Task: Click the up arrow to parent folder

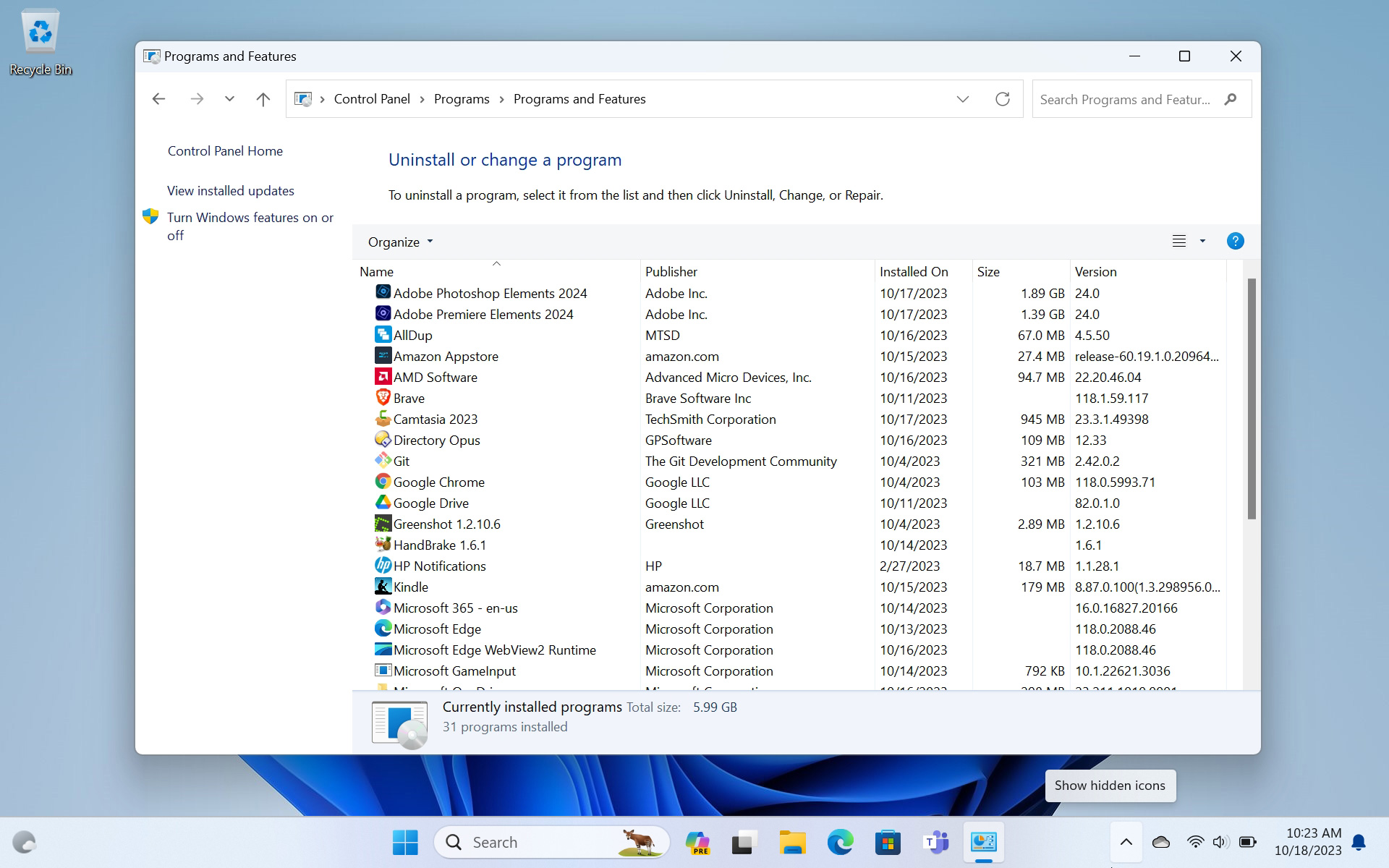Action: 263,99
